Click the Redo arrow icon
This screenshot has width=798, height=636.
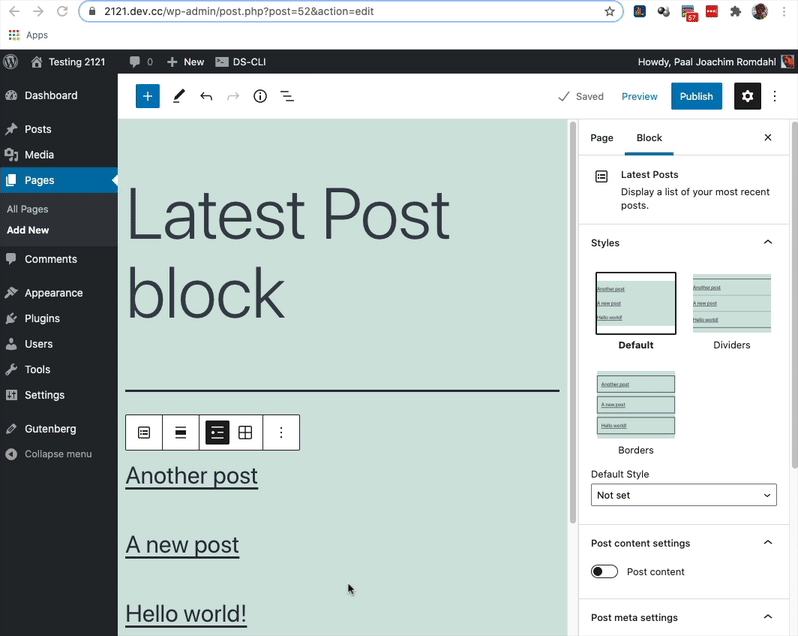[233, 96]
